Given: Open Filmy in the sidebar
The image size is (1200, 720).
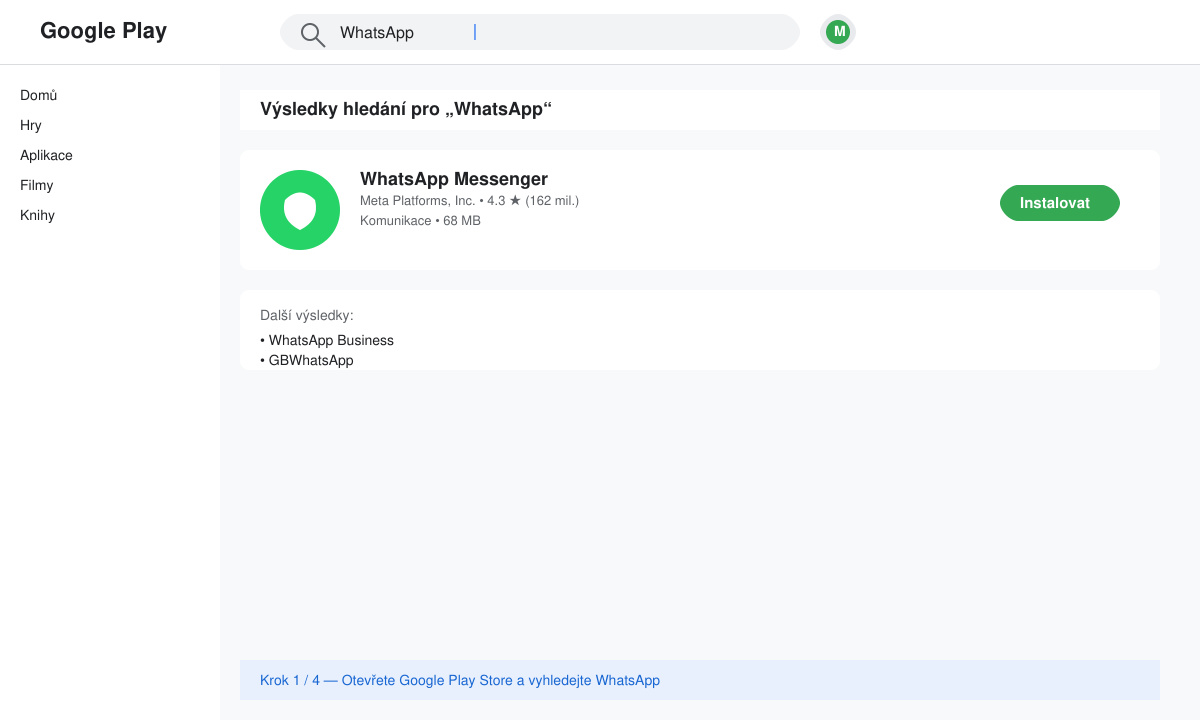Looking at the screenshot, I should [x=37, y=185].
